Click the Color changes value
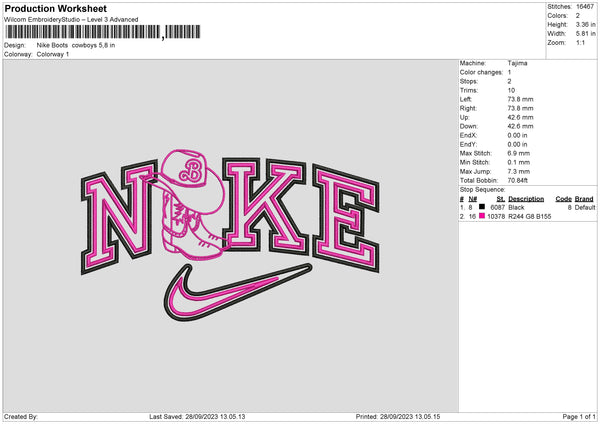Screen dimensions: 600x424 tap(509, 72)
